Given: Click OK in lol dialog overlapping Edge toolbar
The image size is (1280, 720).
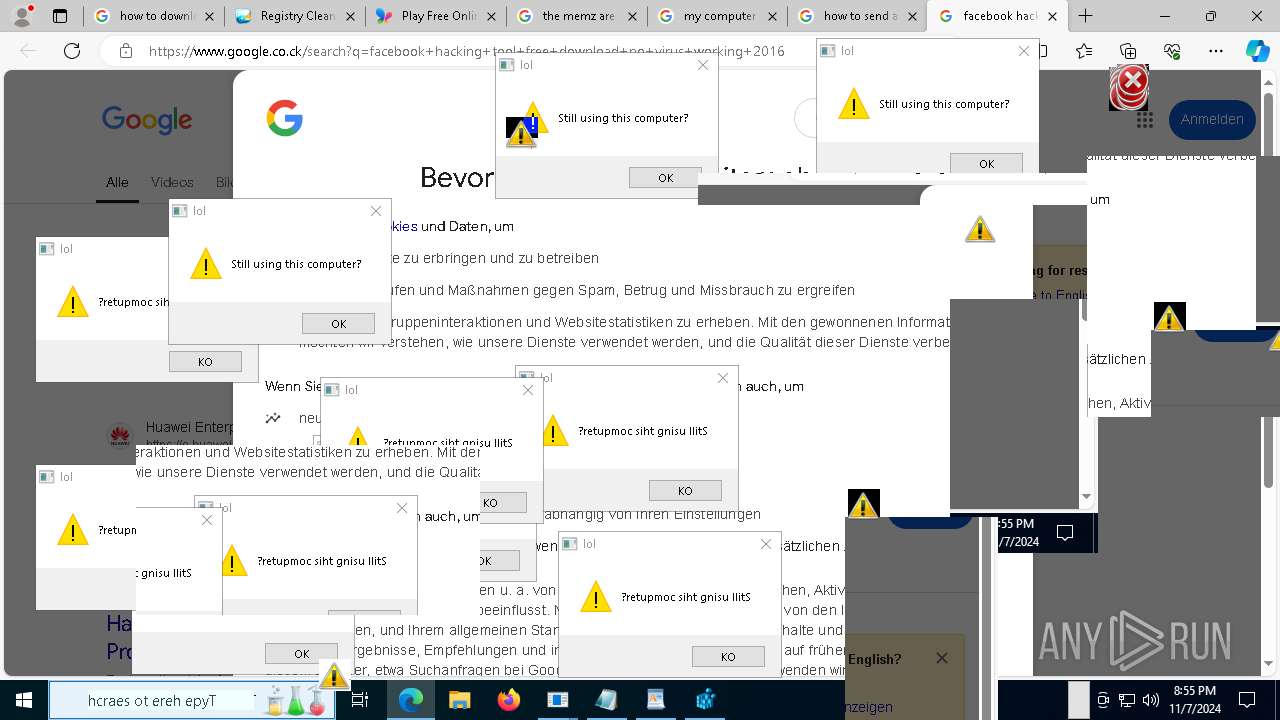Looking at the screenshot, I should tap(986, 163).
